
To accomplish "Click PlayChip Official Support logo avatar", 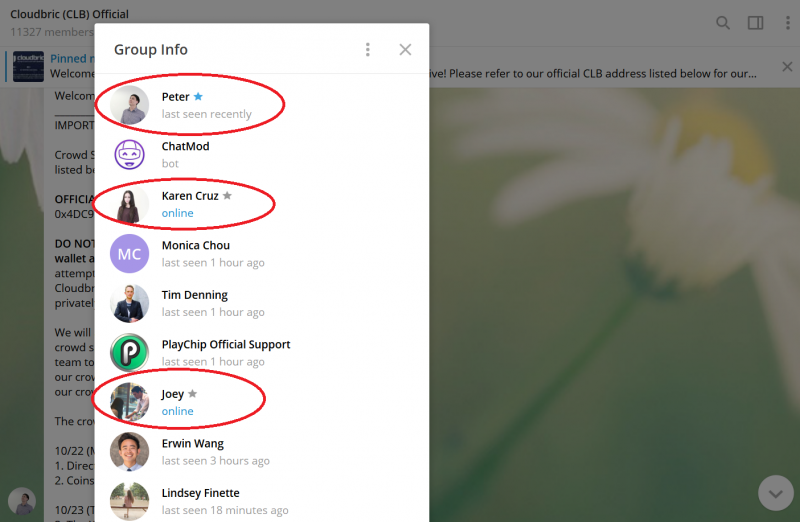I will click(x=130, y=353).
